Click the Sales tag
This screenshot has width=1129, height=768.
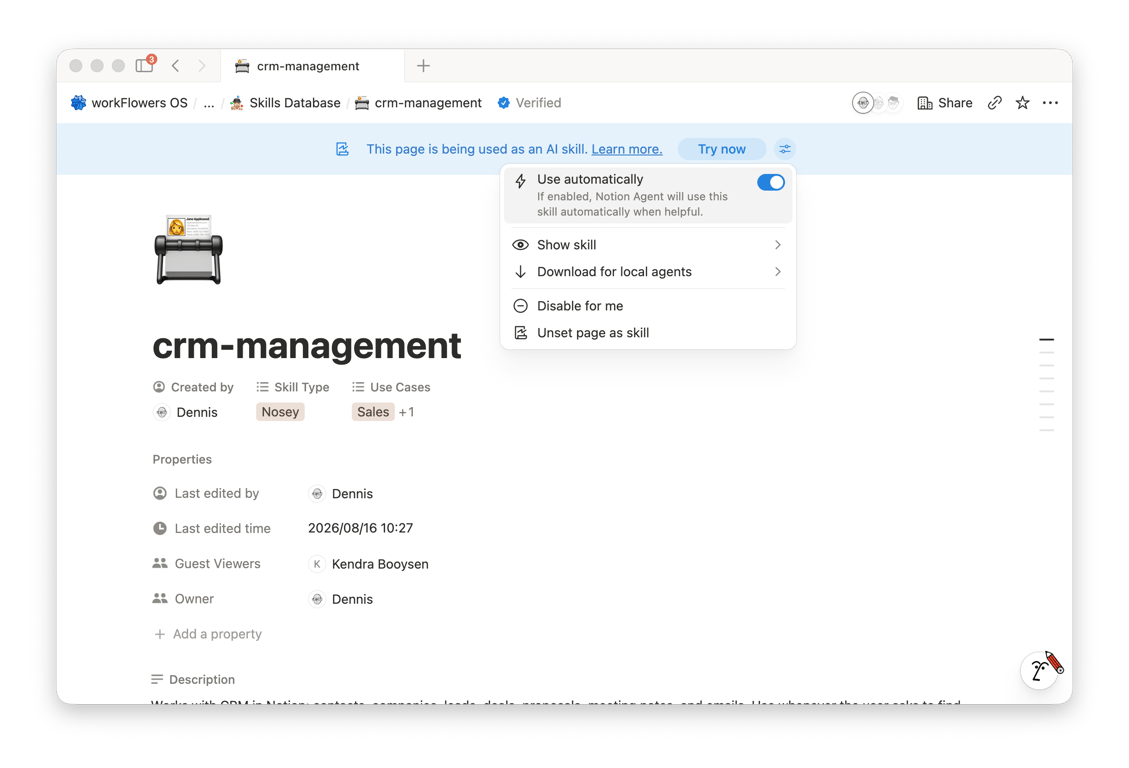[x=373, y=412]
